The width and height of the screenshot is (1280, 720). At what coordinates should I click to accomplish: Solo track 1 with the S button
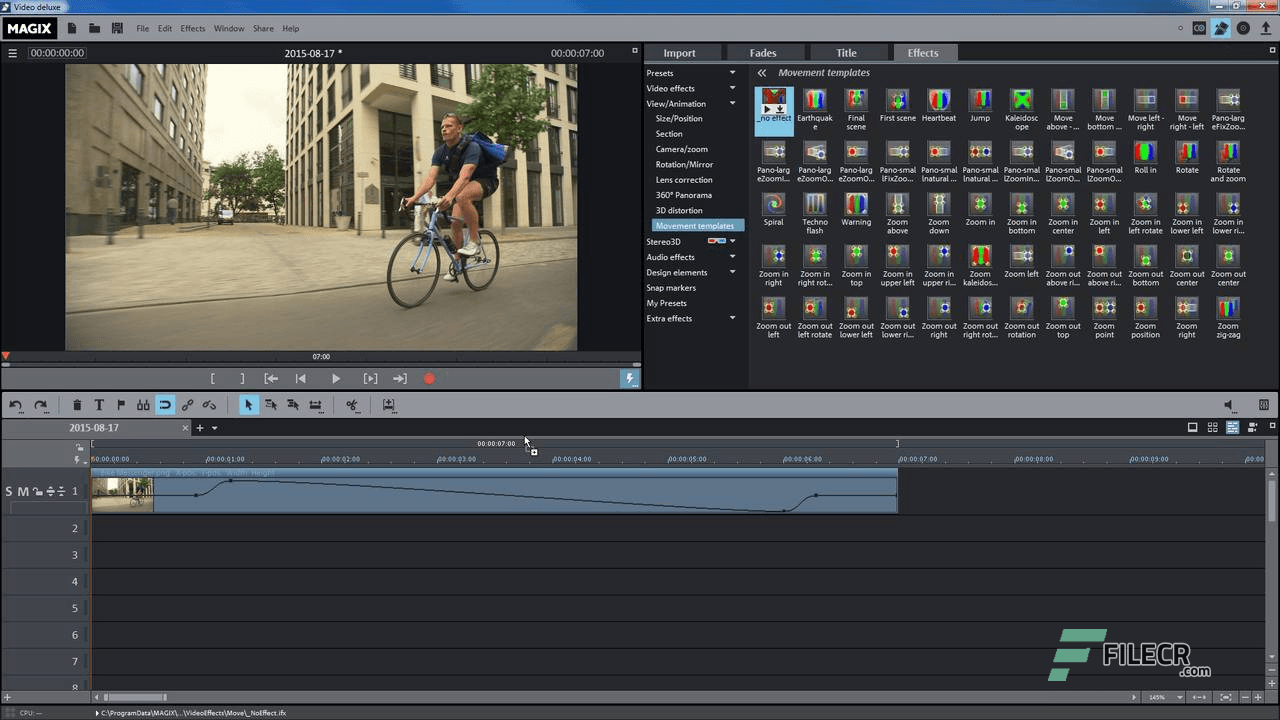[x=9, y=491]
